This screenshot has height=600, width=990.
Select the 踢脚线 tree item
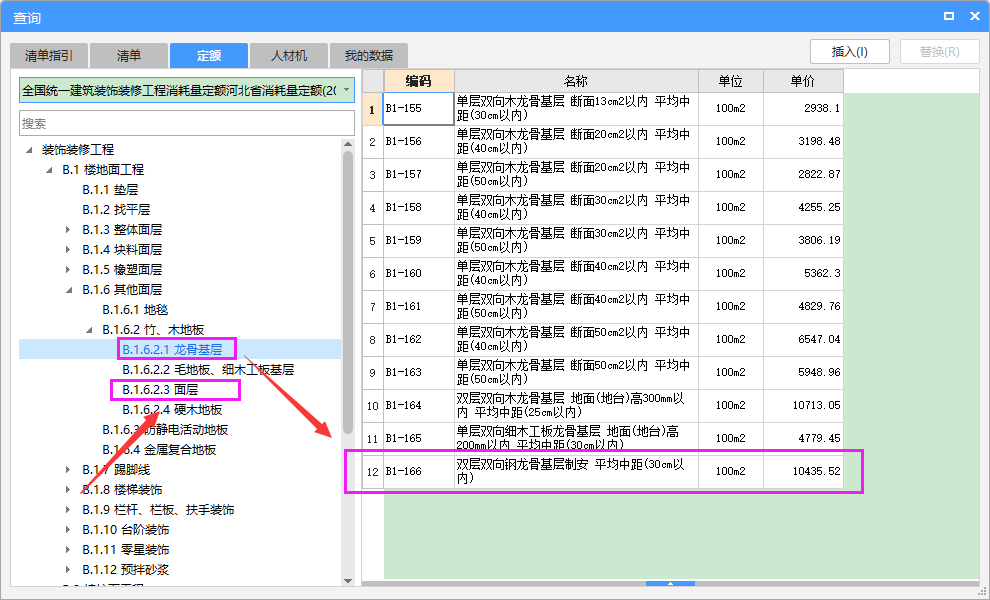(x=116, y=470)
